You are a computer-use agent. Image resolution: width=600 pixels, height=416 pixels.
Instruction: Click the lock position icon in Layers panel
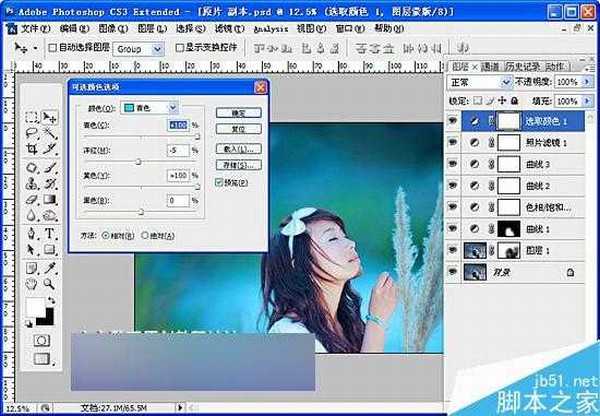(x=502, y=101)
